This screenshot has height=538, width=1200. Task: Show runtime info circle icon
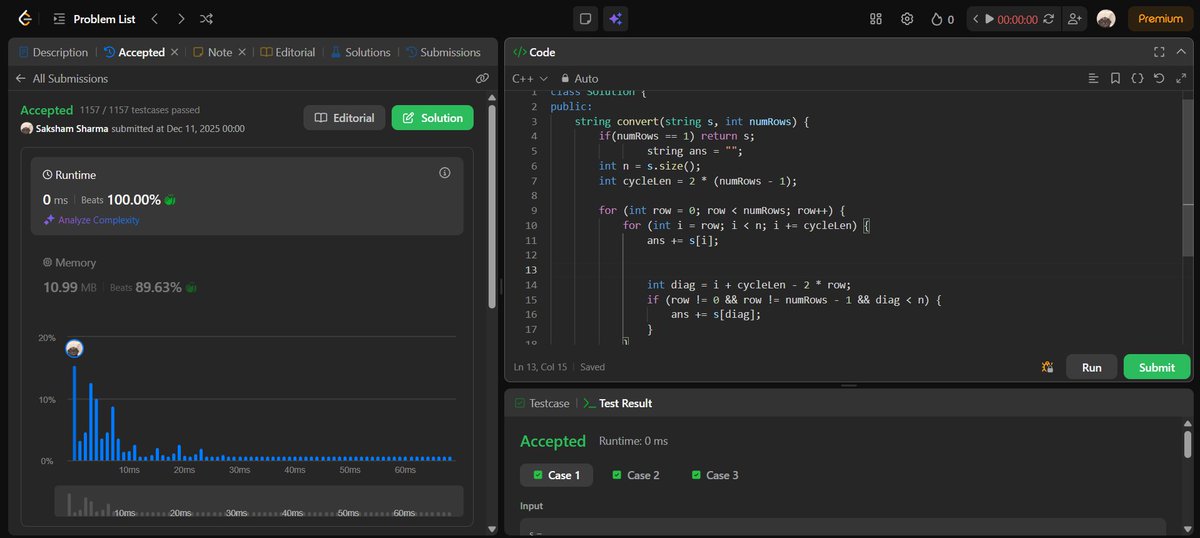(445, 173)
